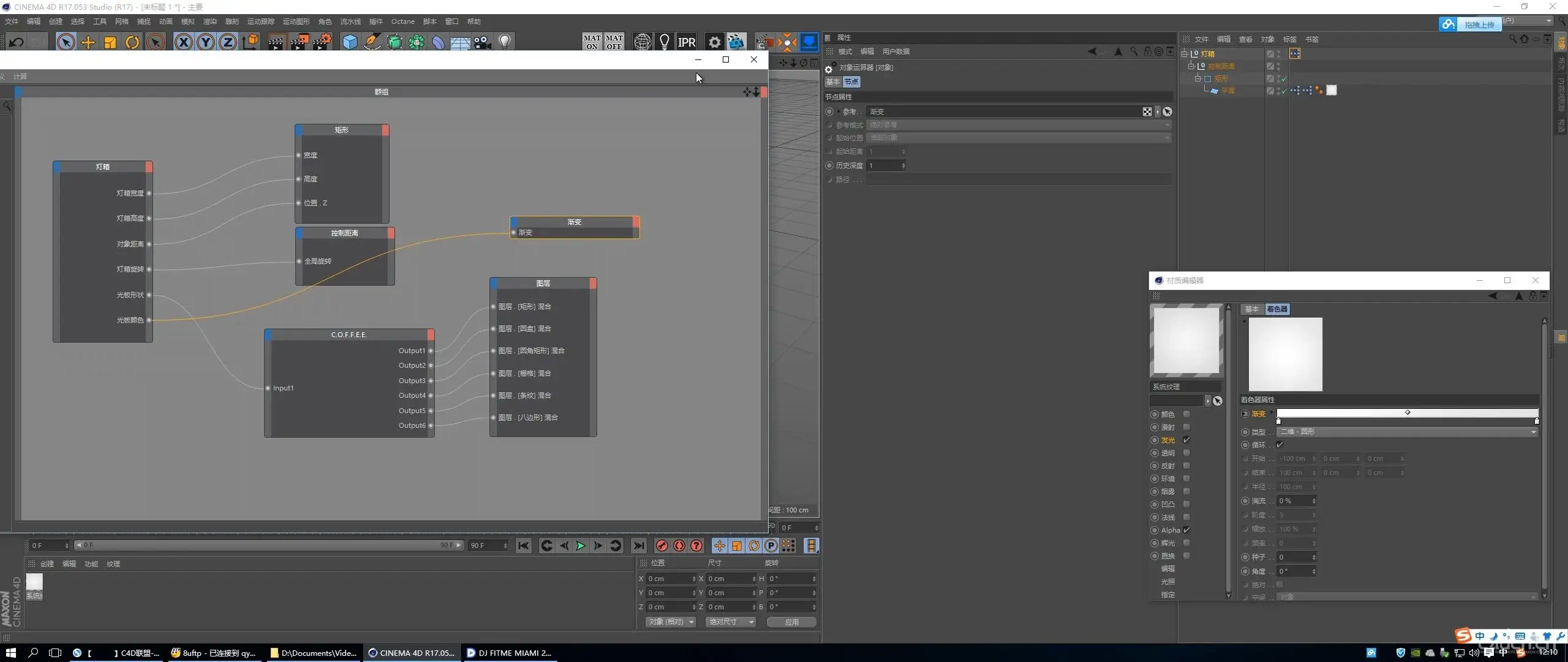1568x662 pixels.
Task: Click the Spline pen icon
Action: pyautogui.click(x=372, y=42)
